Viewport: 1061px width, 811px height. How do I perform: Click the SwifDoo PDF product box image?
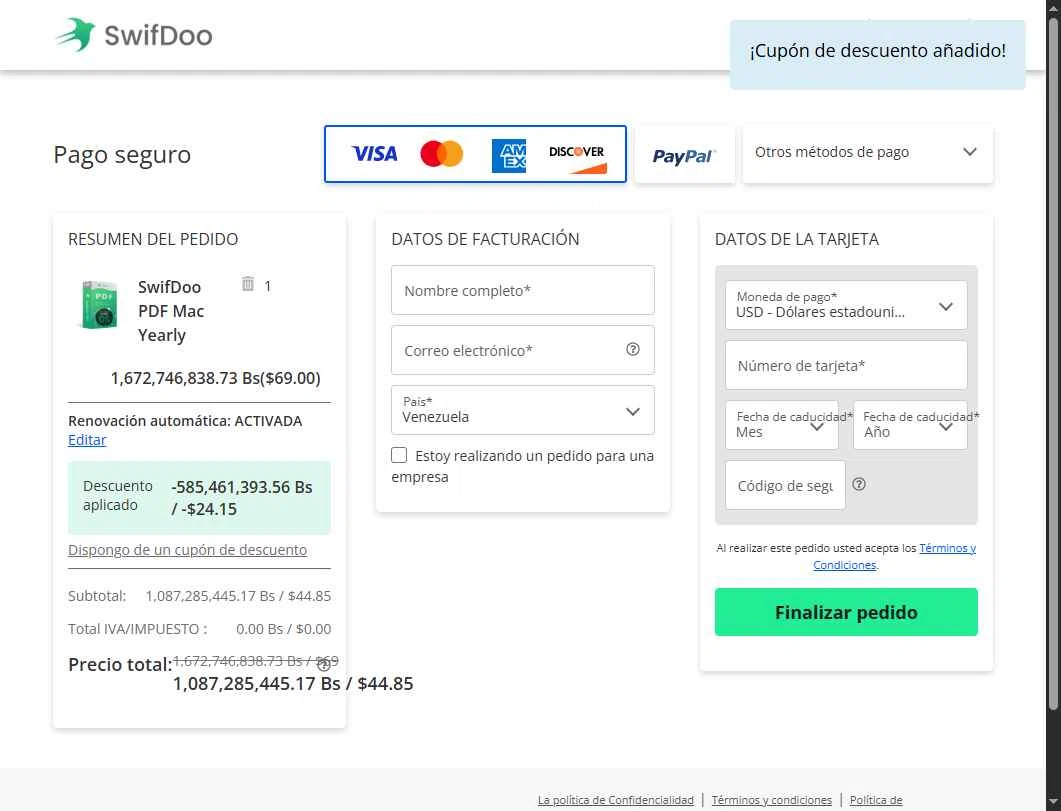(99, 304)
